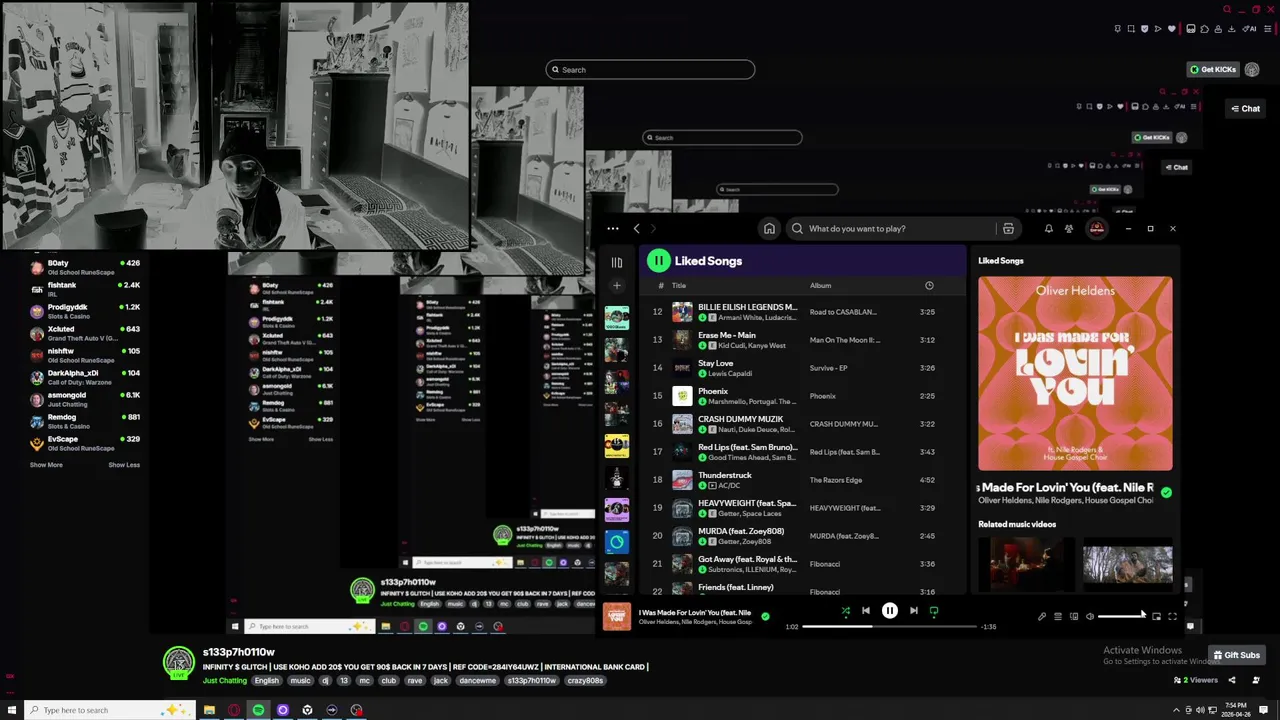Seek on the Spotify song progress bar
1280x720 pixels.
[889, 627]
